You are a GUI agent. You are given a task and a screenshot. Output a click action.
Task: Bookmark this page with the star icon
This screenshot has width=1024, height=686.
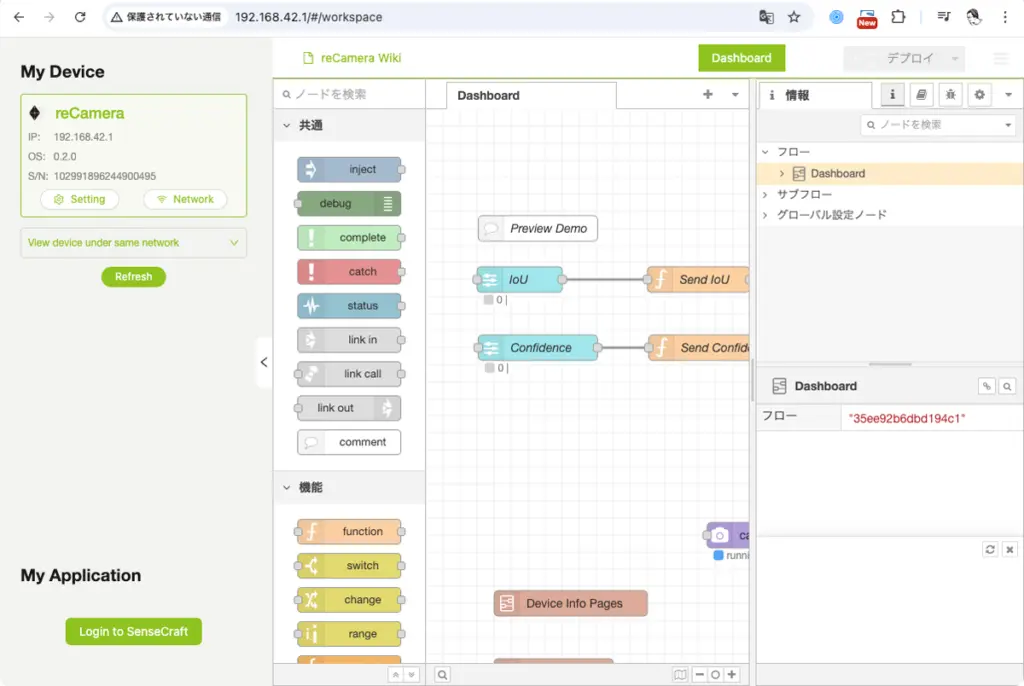click(793, 17)
